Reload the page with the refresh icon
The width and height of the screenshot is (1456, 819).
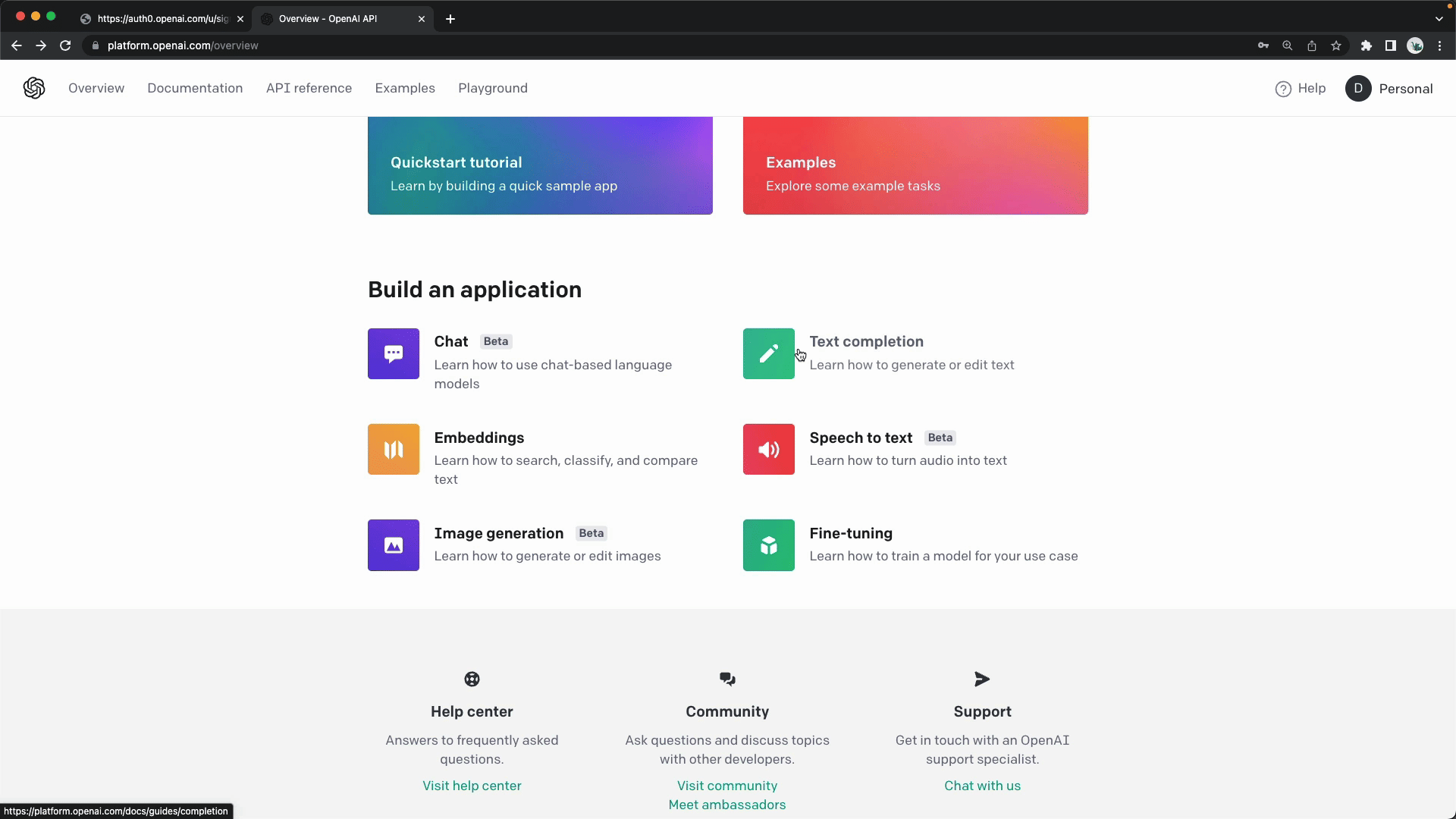tap(65, 45)
